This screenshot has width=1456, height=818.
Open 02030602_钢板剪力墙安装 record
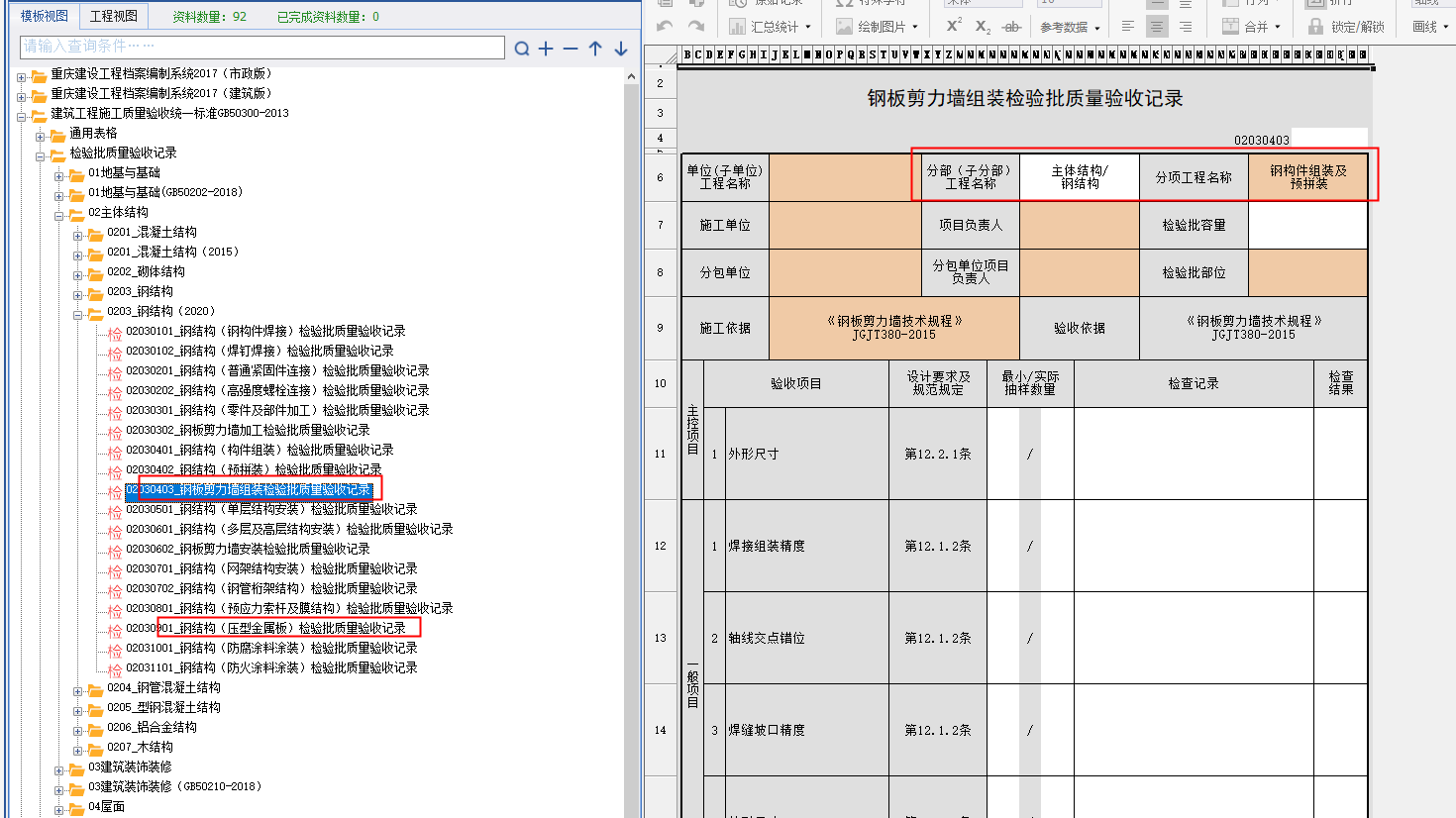(248, 549)
